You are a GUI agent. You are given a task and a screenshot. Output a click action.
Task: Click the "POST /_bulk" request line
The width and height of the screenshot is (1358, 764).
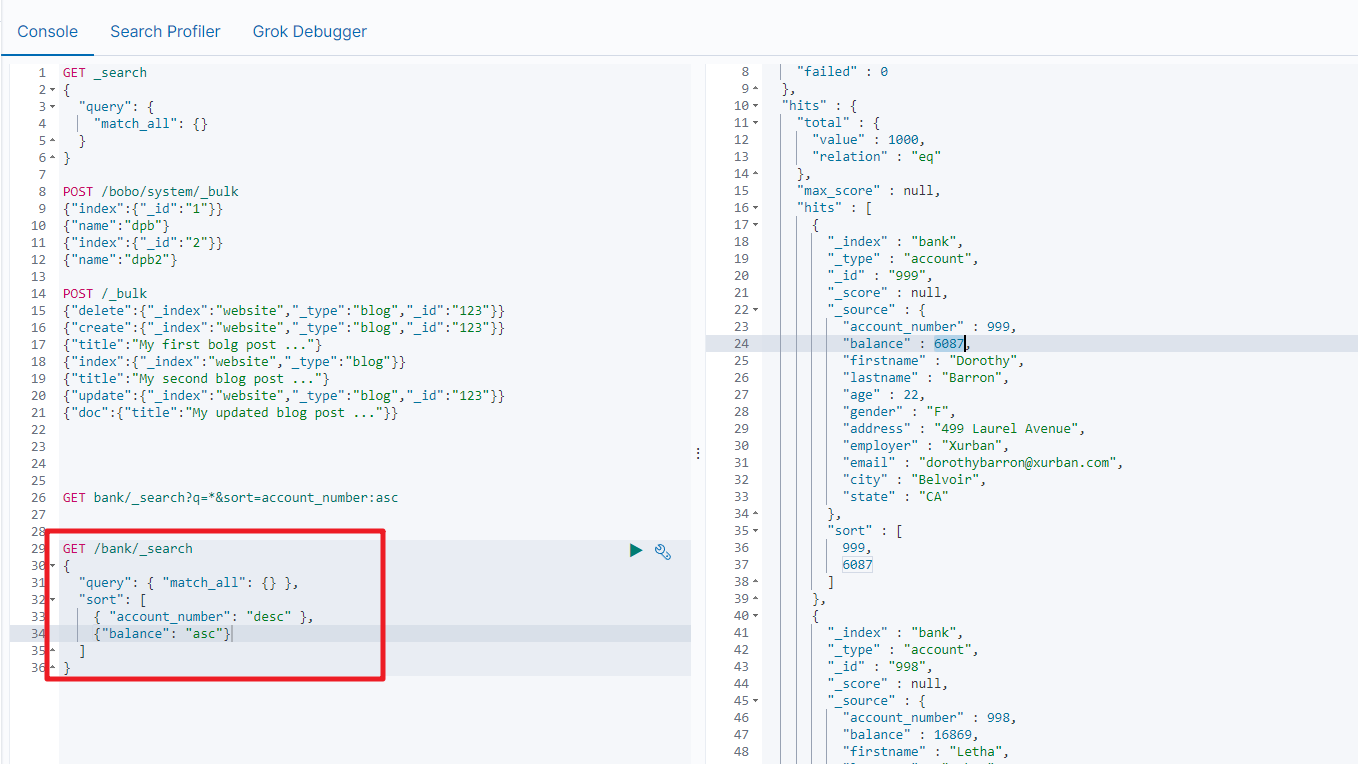pos(105,294)
